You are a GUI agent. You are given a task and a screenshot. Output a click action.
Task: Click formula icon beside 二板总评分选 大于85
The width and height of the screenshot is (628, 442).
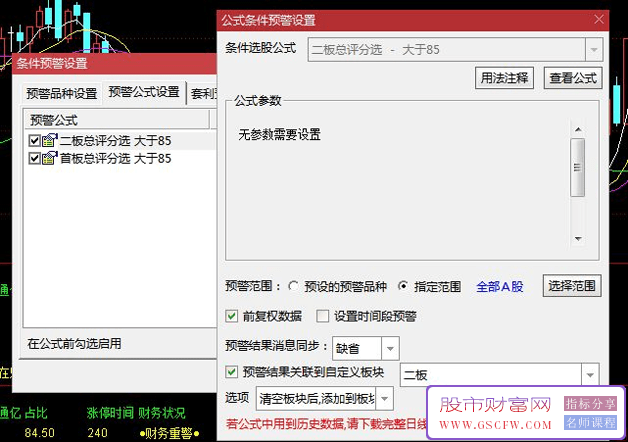tap(50, 141)
